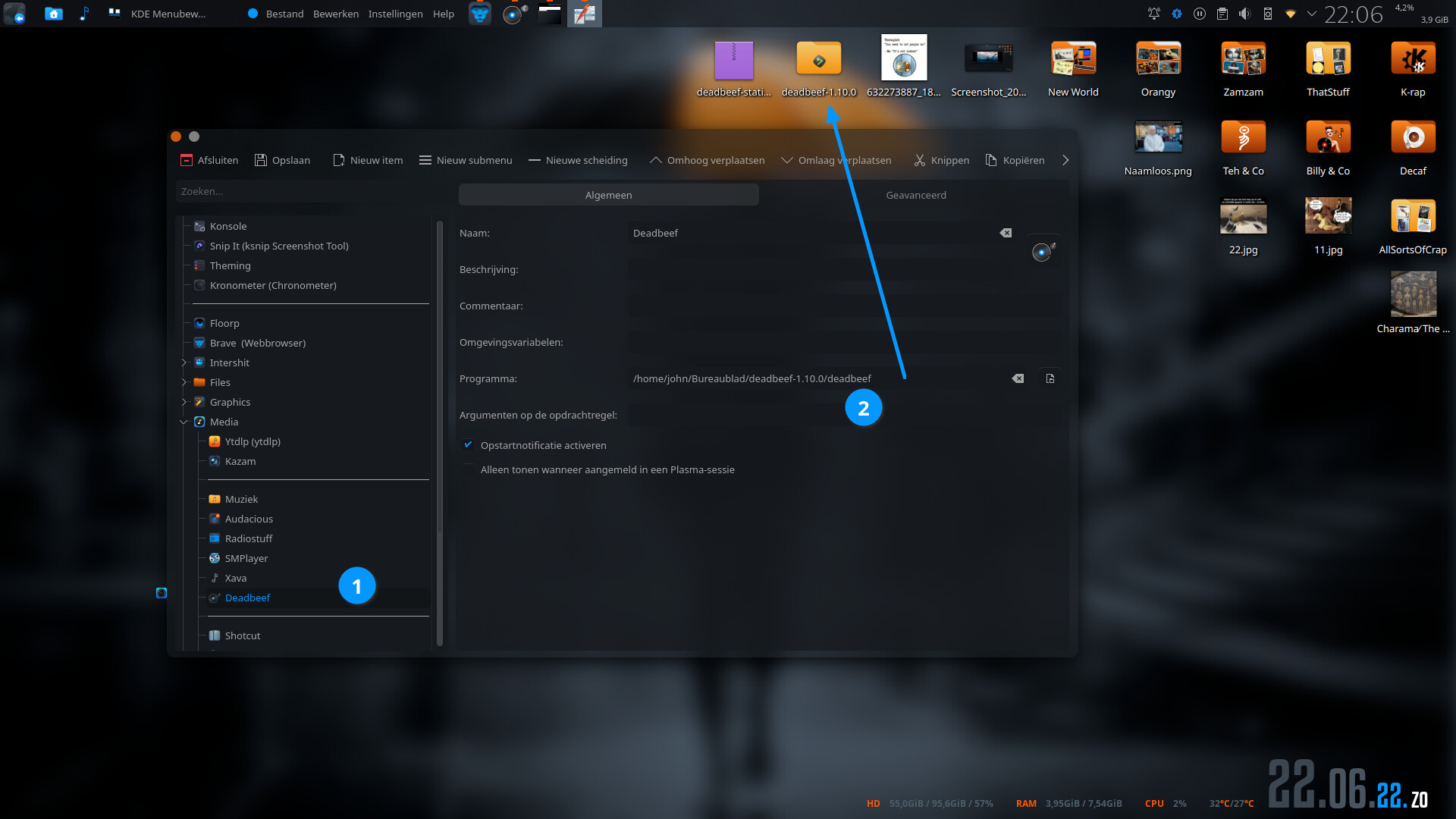The width and height of the screenshot is (1456, 819).
Task: Click the Kopiëren toolbar icon
Action: [991, 160]
